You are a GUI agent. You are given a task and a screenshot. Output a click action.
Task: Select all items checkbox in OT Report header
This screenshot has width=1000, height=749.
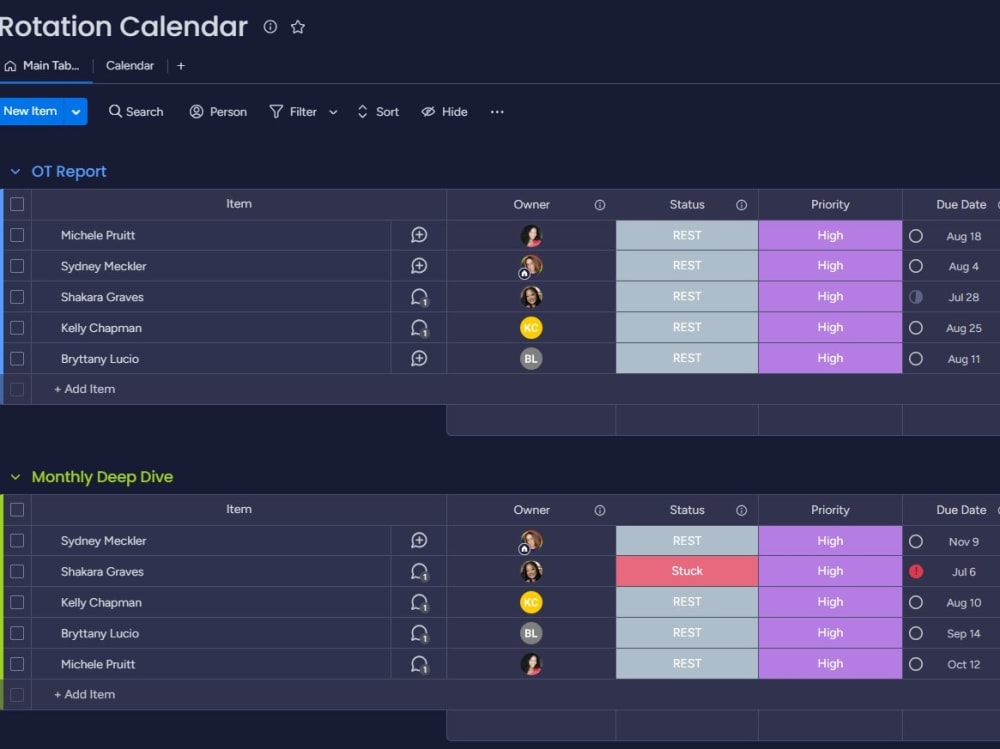click(x=17, y=204)
